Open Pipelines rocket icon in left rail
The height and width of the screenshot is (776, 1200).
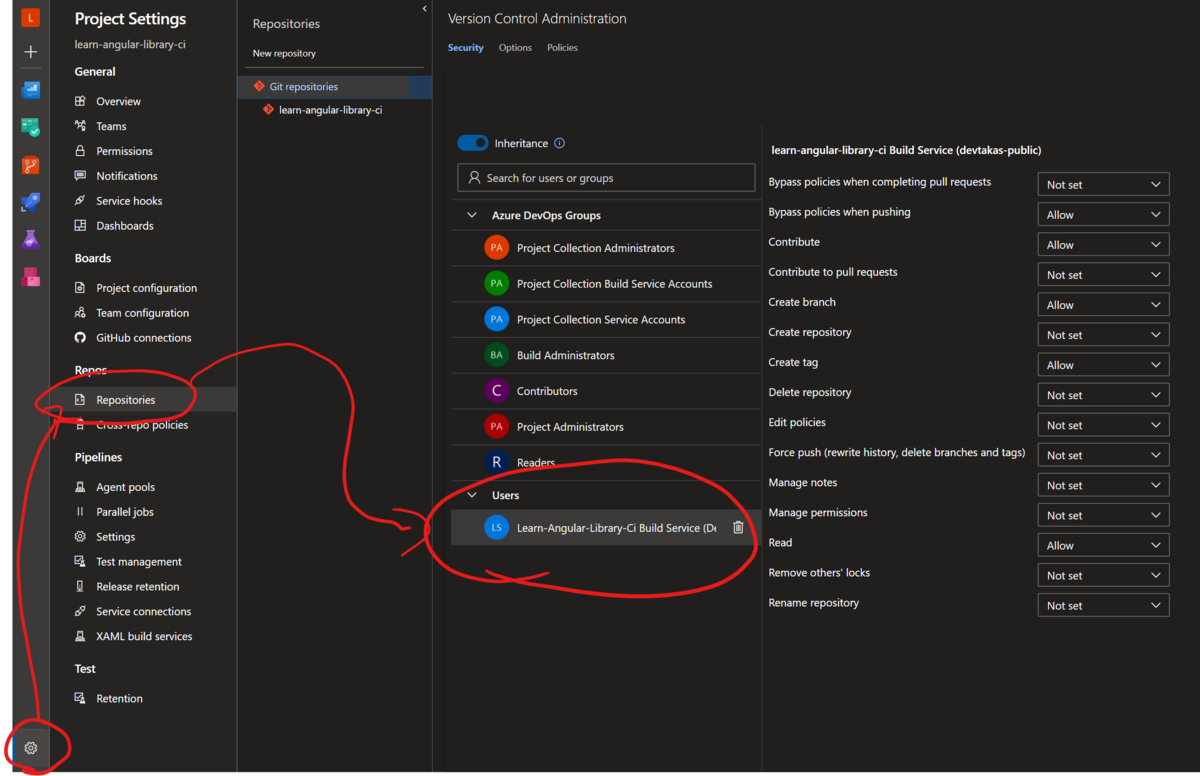[x=31, y=202]
